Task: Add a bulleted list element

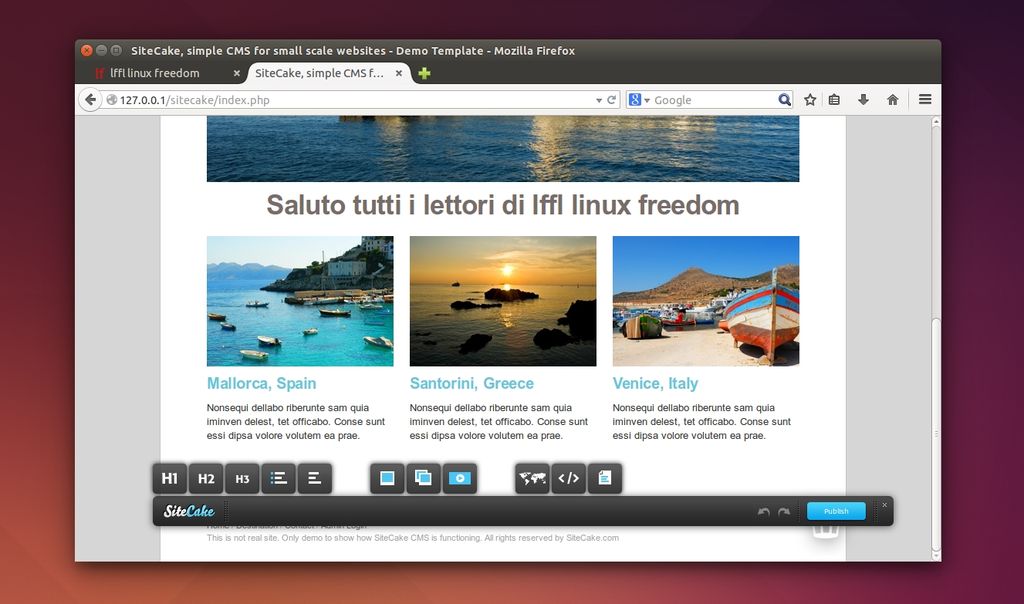Action: 279,479
